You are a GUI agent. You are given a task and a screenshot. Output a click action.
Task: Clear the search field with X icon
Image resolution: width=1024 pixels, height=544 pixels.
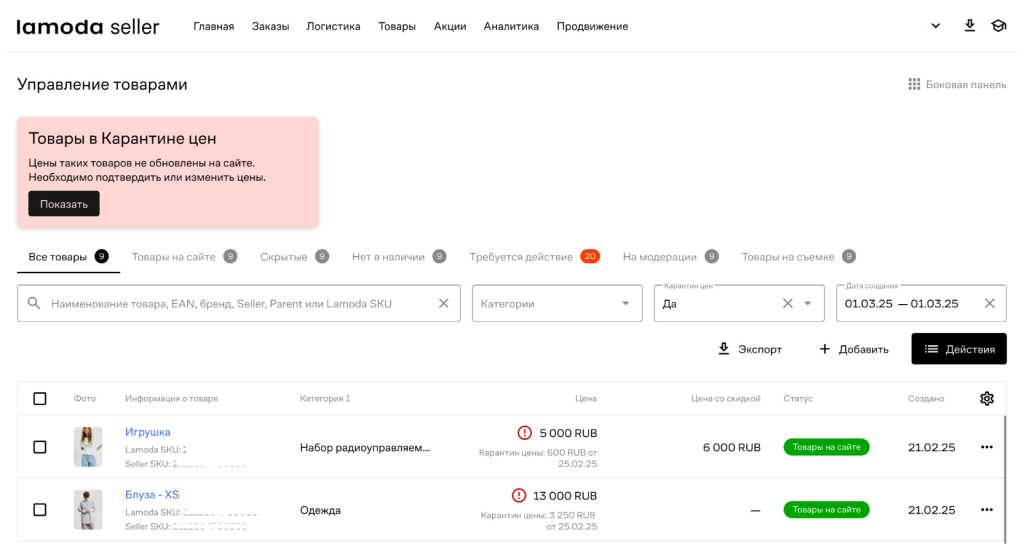443,303
